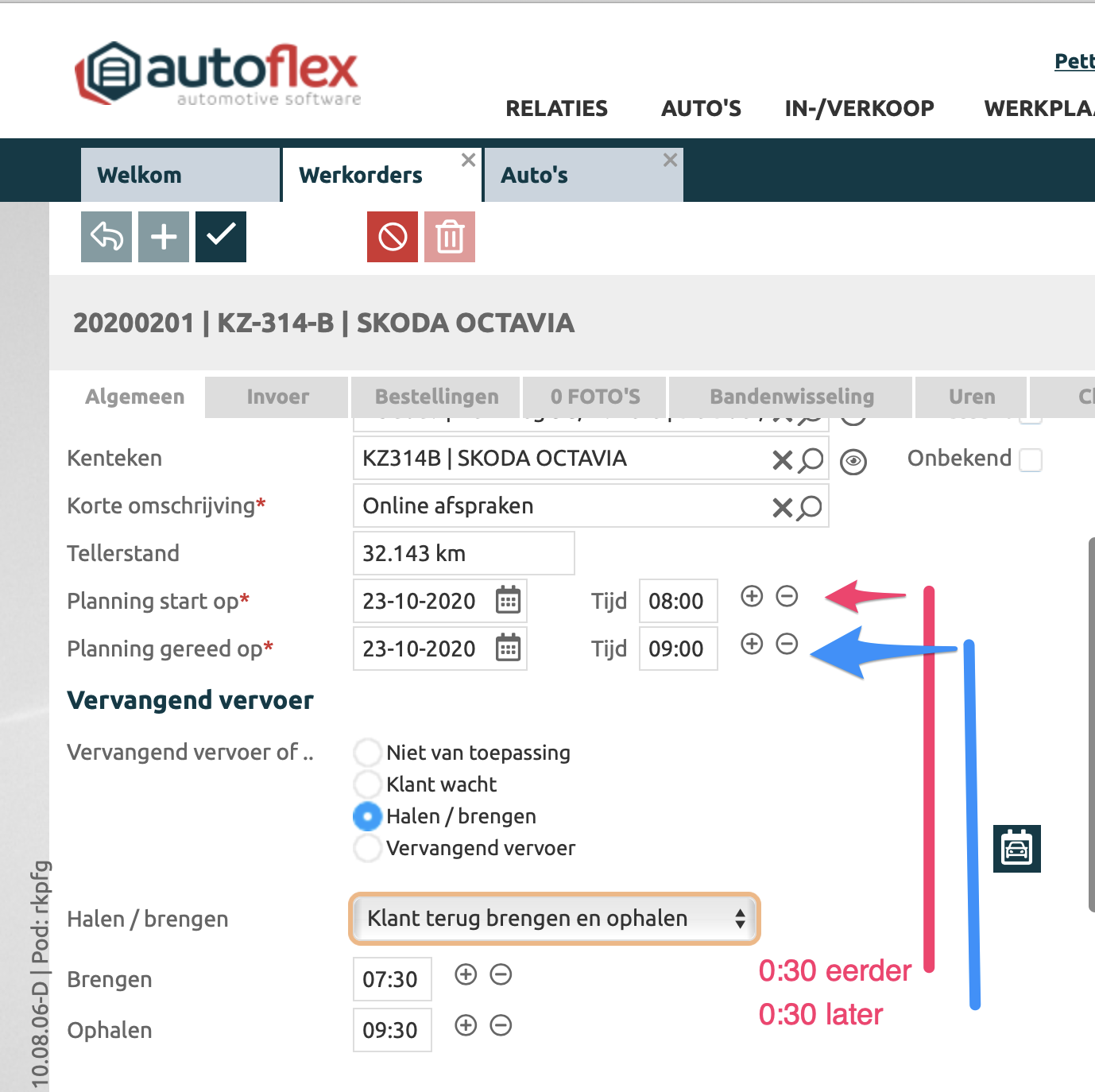Screen dimensions: 1095x1092
Task: Clear the Korte omschrijving field with X
Action: tap(782, 507)
